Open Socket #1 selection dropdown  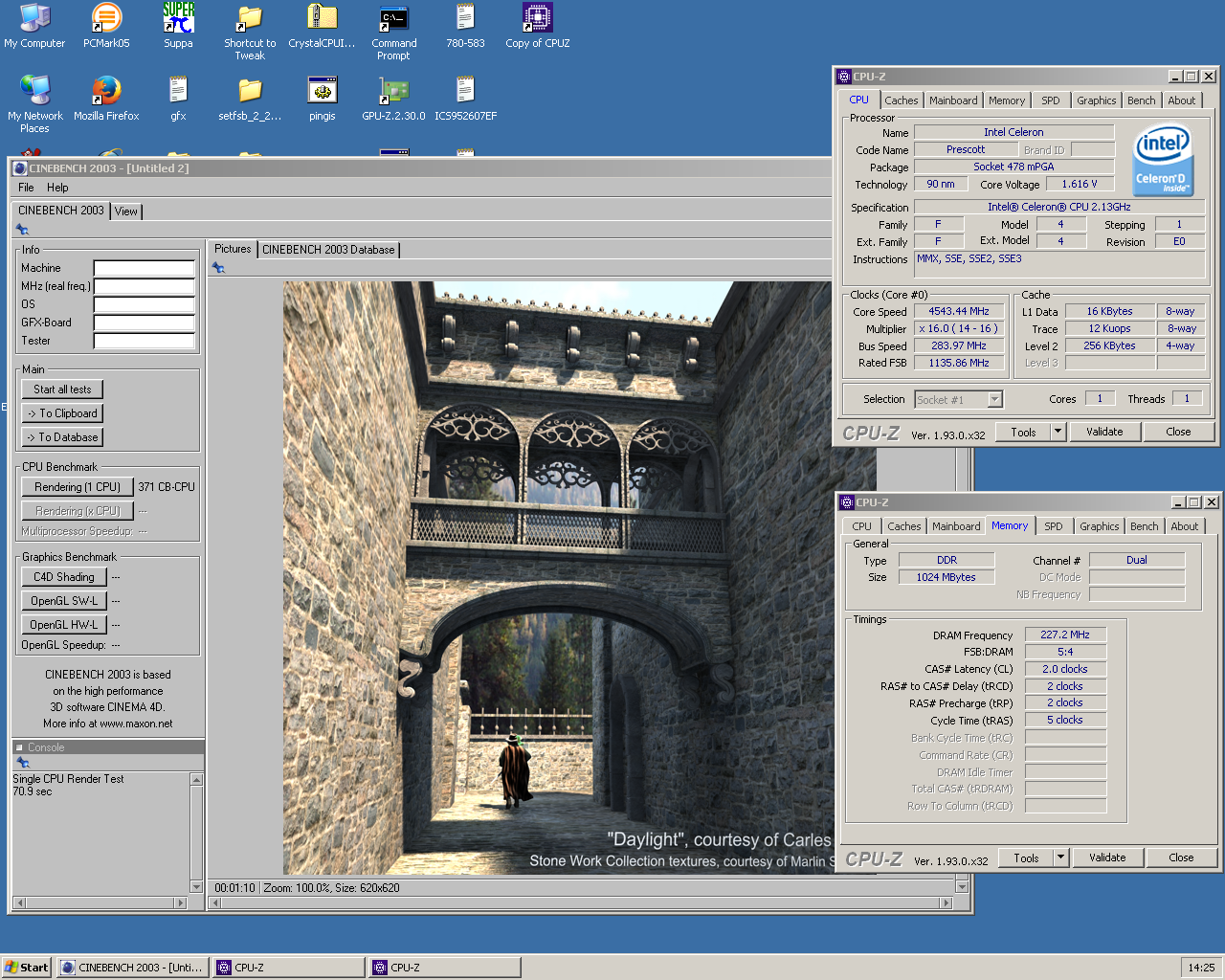994,400
